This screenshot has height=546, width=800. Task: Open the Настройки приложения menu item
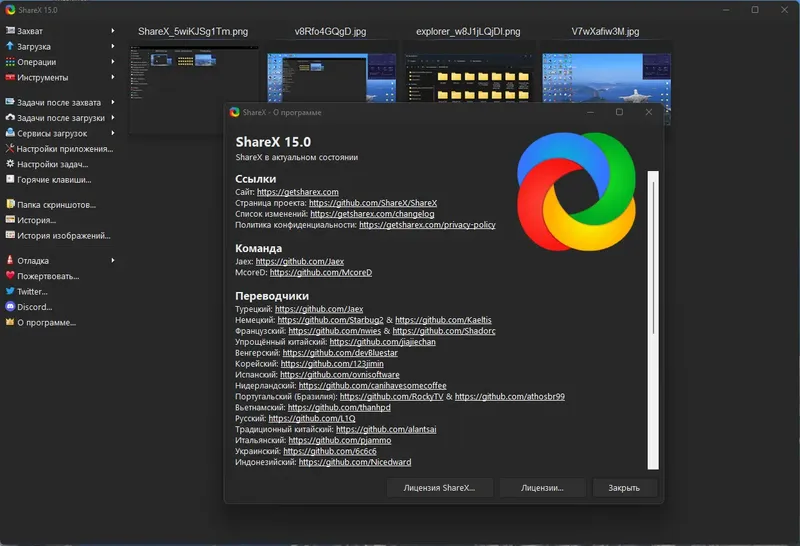pos(59,148)
